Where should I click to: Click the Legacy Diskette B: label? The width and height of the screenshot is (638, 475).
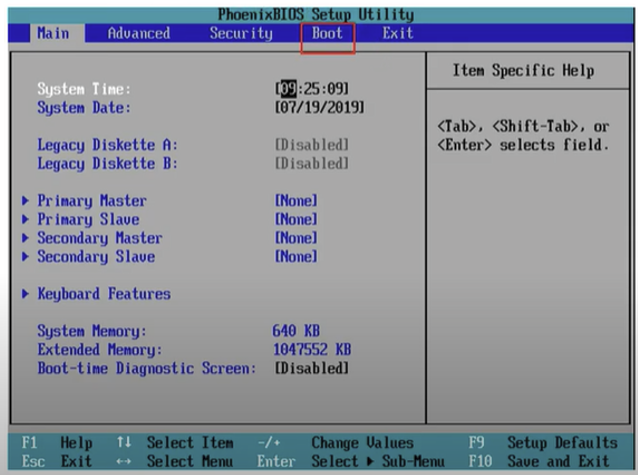pos(107,164)
